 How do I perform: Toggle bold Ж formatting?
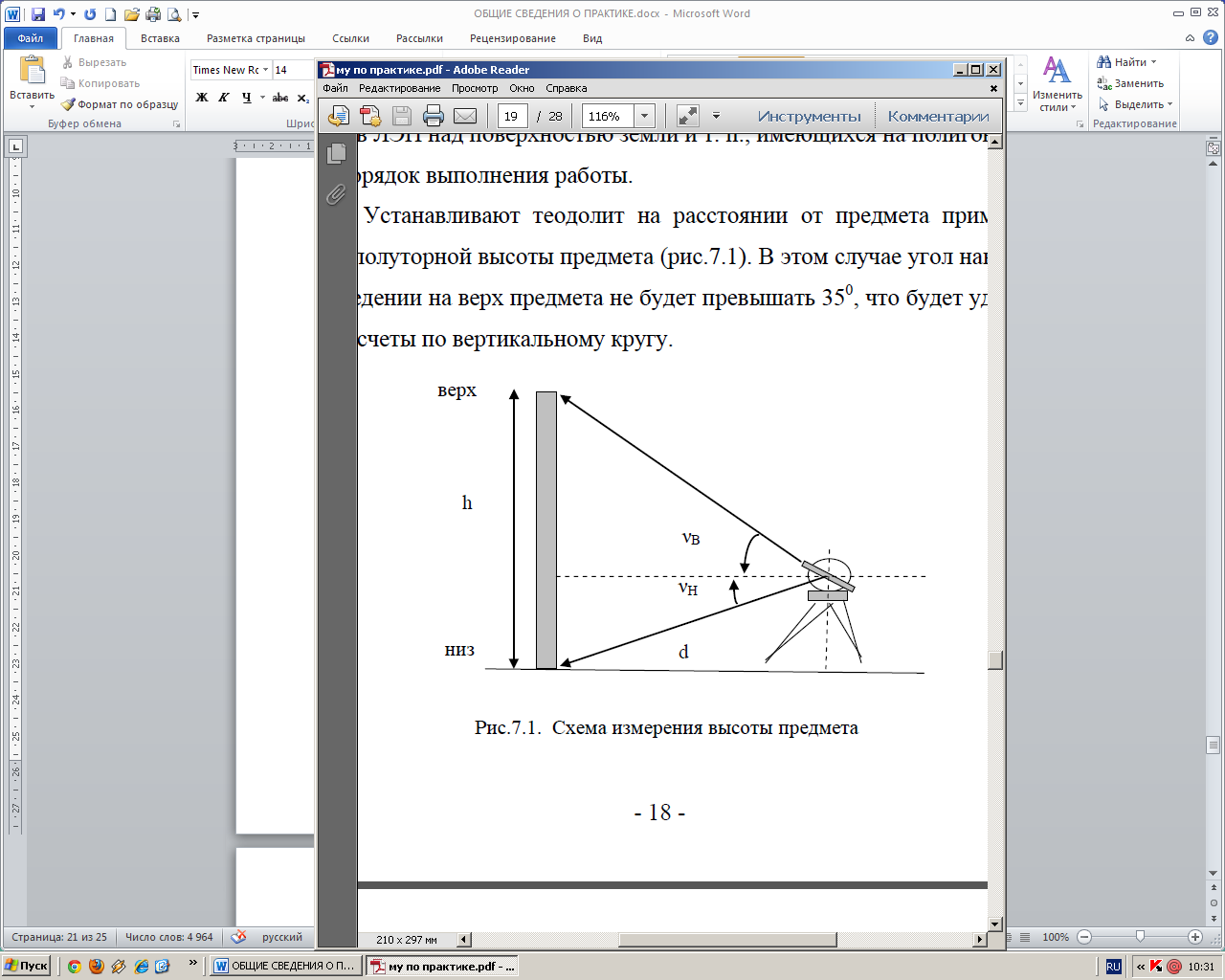pos(202,98)
